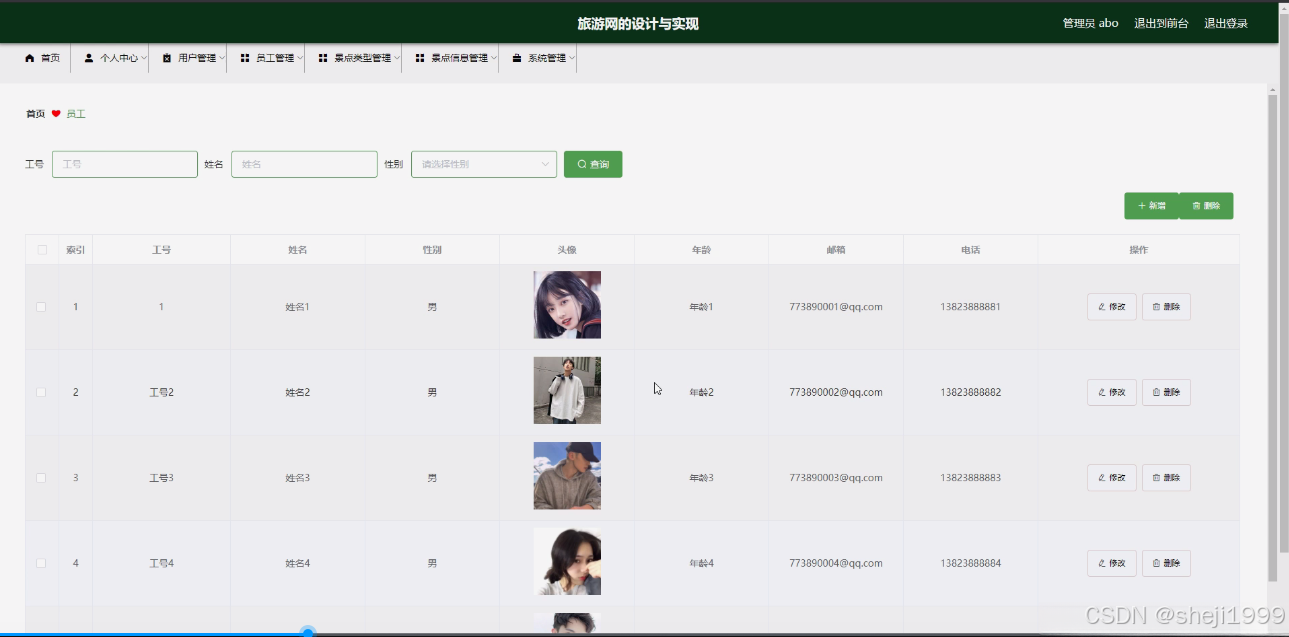Screen dimensions: 1289x637
Task: Click 删除 delete button for 姓名4
Action: (1166, 563)
